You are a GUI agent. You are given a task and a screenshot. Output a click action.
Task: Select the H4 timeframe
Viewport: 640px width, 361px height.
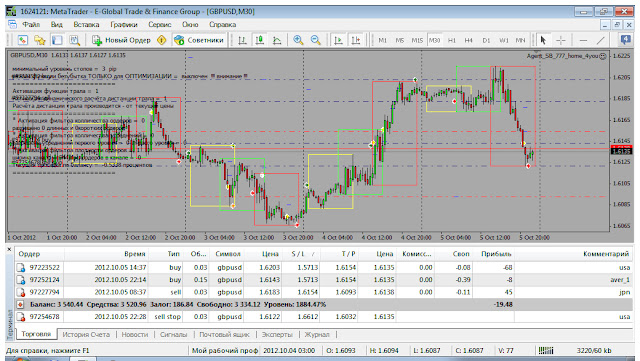tap(469, 40)
